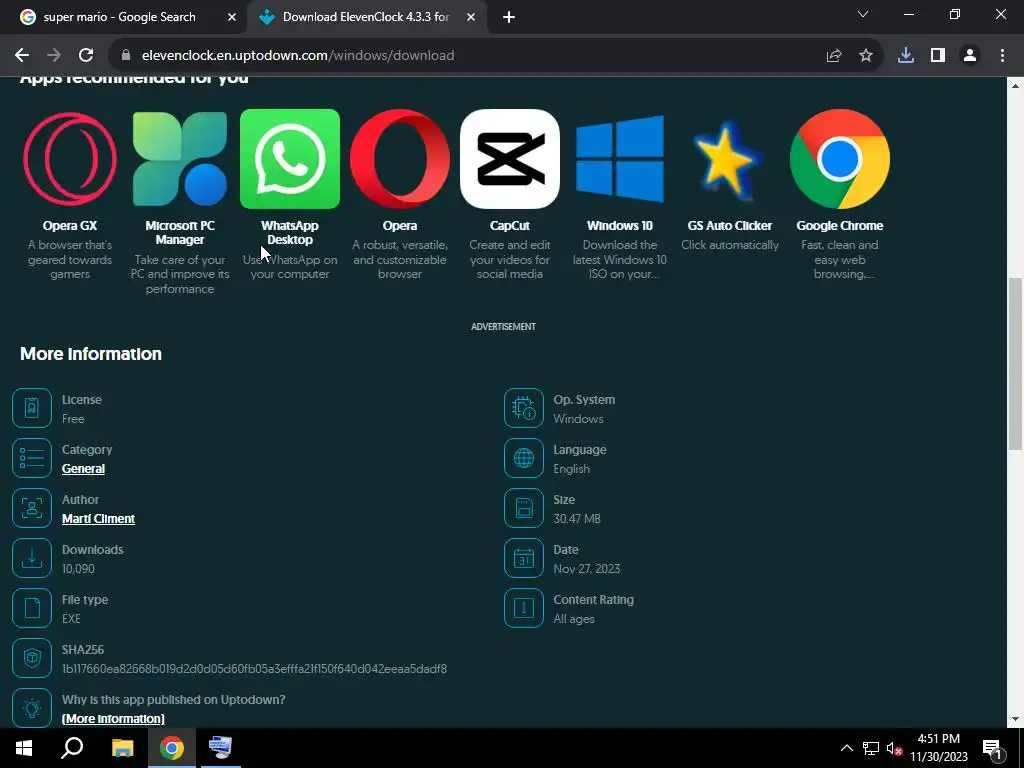Click the SHA256 shield icon

31,658
